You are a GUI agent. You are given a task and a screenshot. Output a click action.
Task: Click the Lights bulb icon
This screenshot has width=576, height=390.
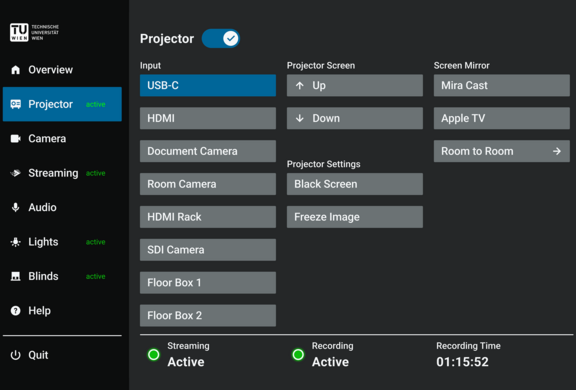[15, 242]
